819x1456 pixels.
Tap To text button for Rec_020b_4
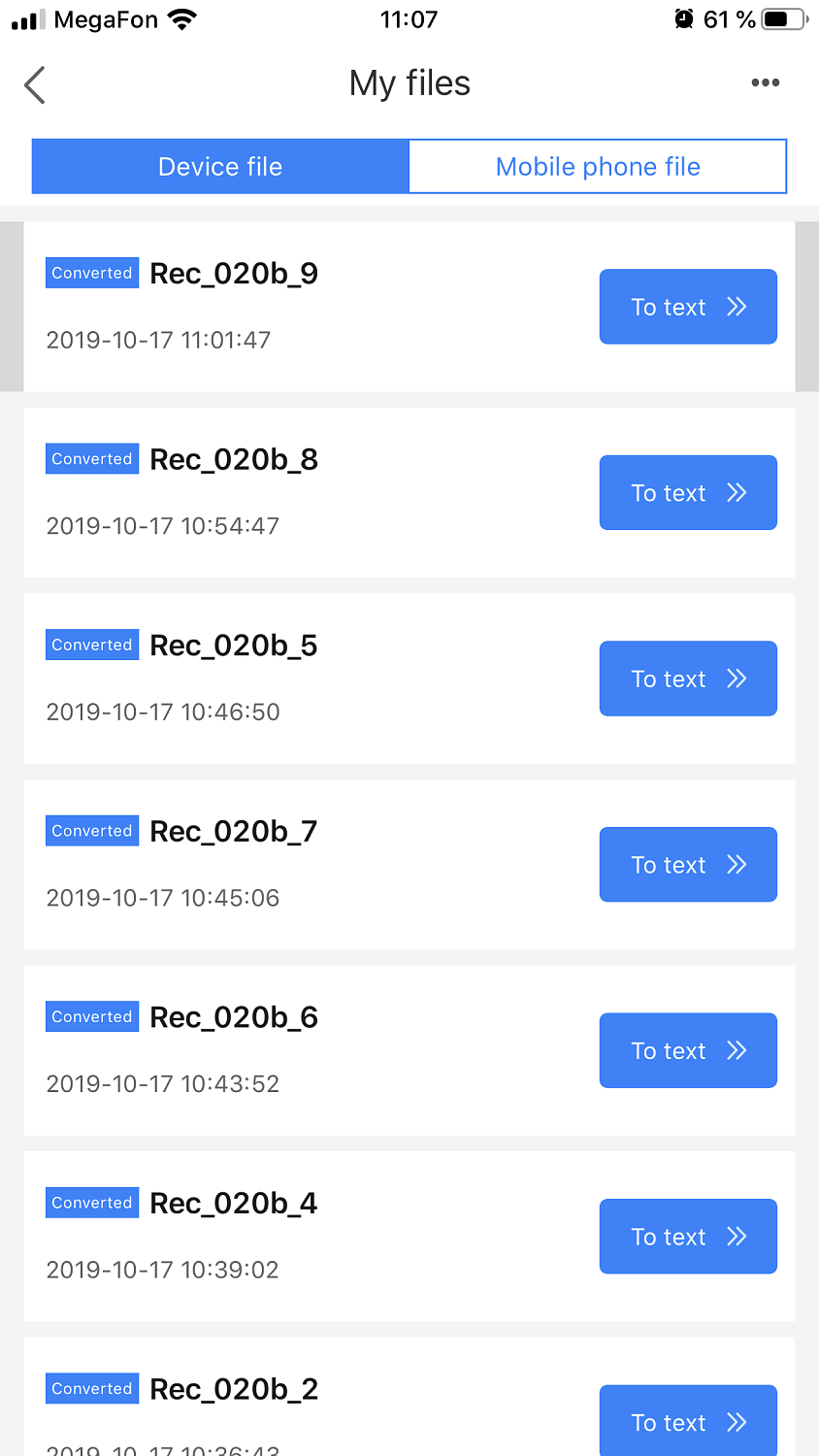688,1237
